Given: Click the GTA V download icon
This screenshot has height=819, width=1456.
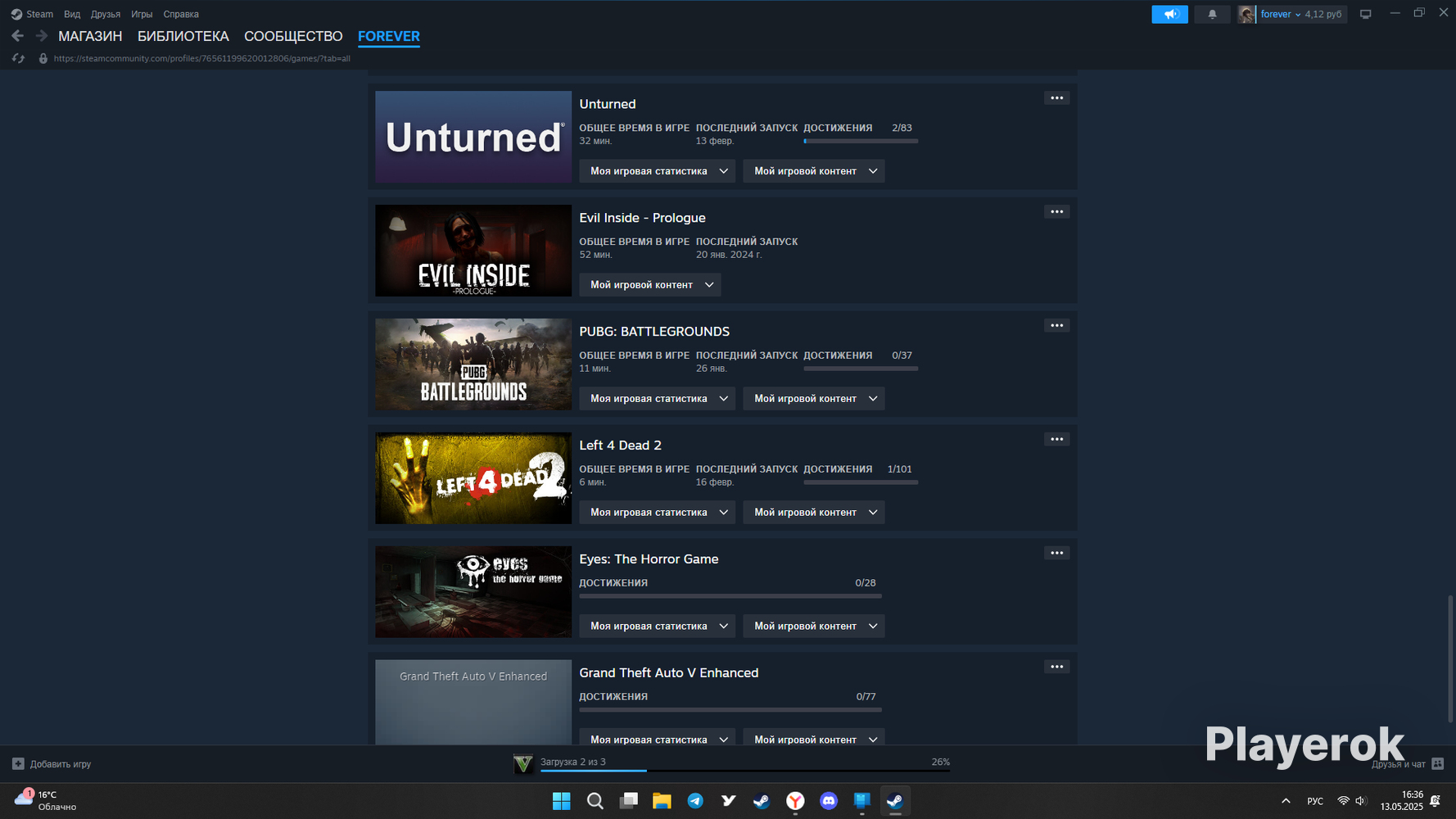Looking at the screenshot, I should coord(523,764).
